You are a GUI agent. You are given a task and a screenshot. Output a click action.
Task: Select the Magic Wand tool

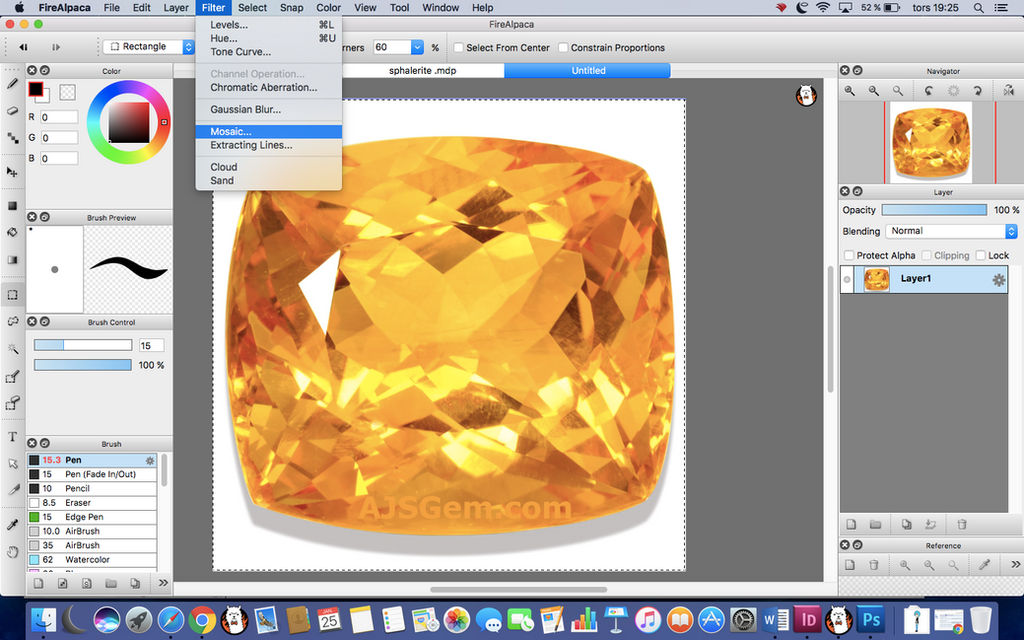pos(12,349)
